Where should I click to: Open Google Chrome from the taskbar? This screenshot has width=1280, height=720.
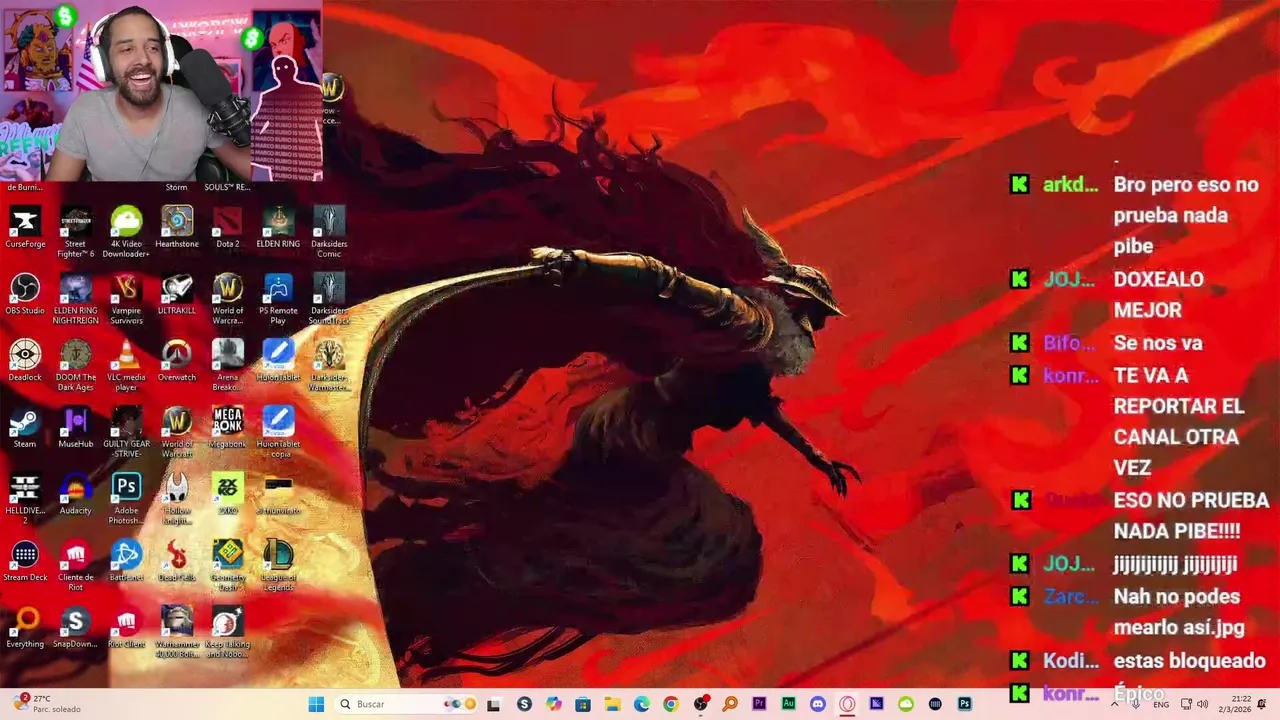pos(671,704)
